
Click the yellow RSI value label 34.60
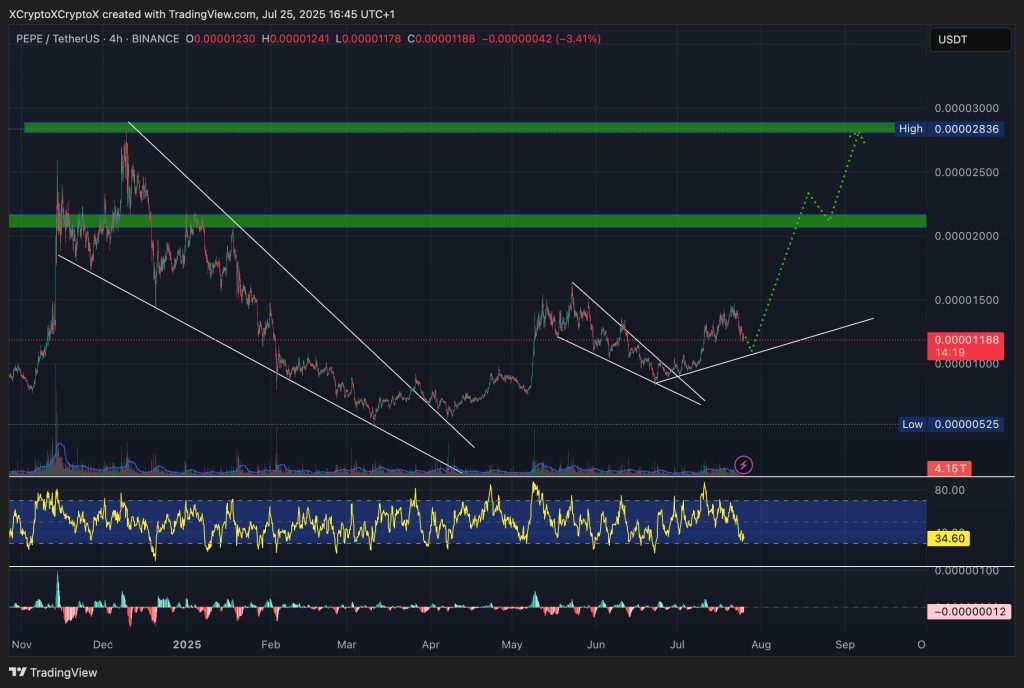948,538
